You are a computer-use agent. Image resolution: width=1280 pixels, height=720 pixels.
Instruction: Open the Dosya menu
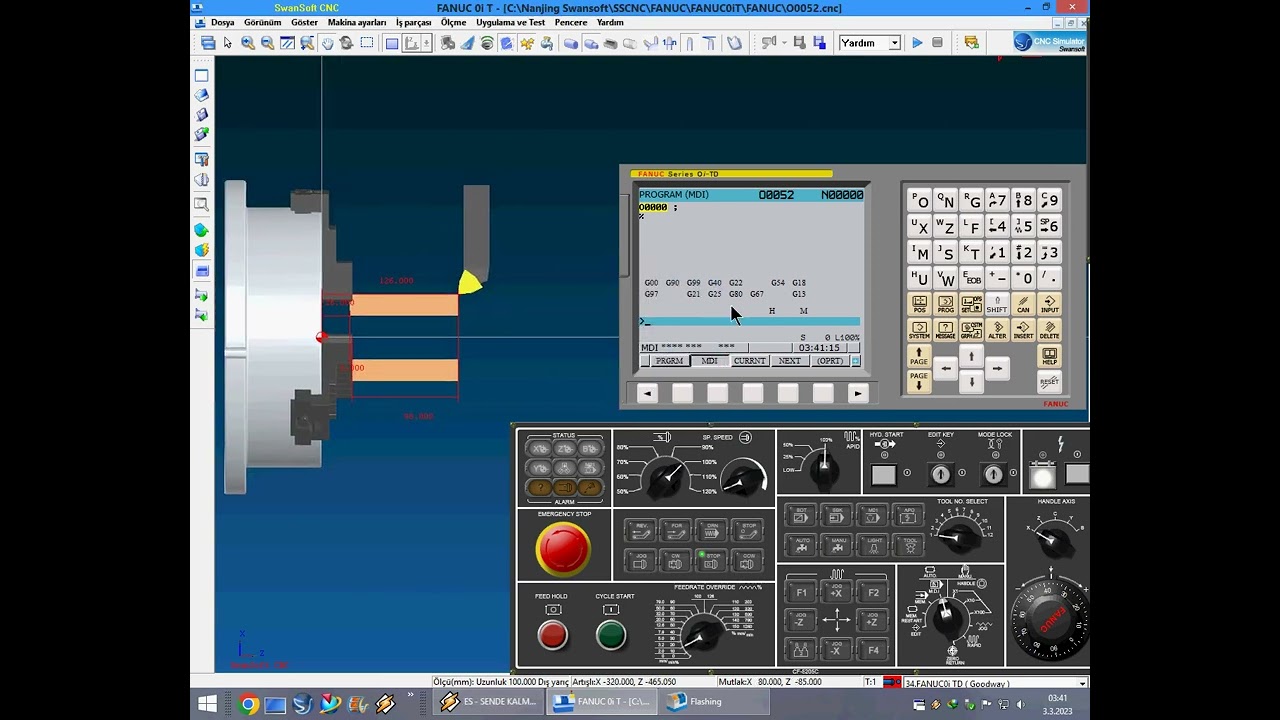[222, 22]
